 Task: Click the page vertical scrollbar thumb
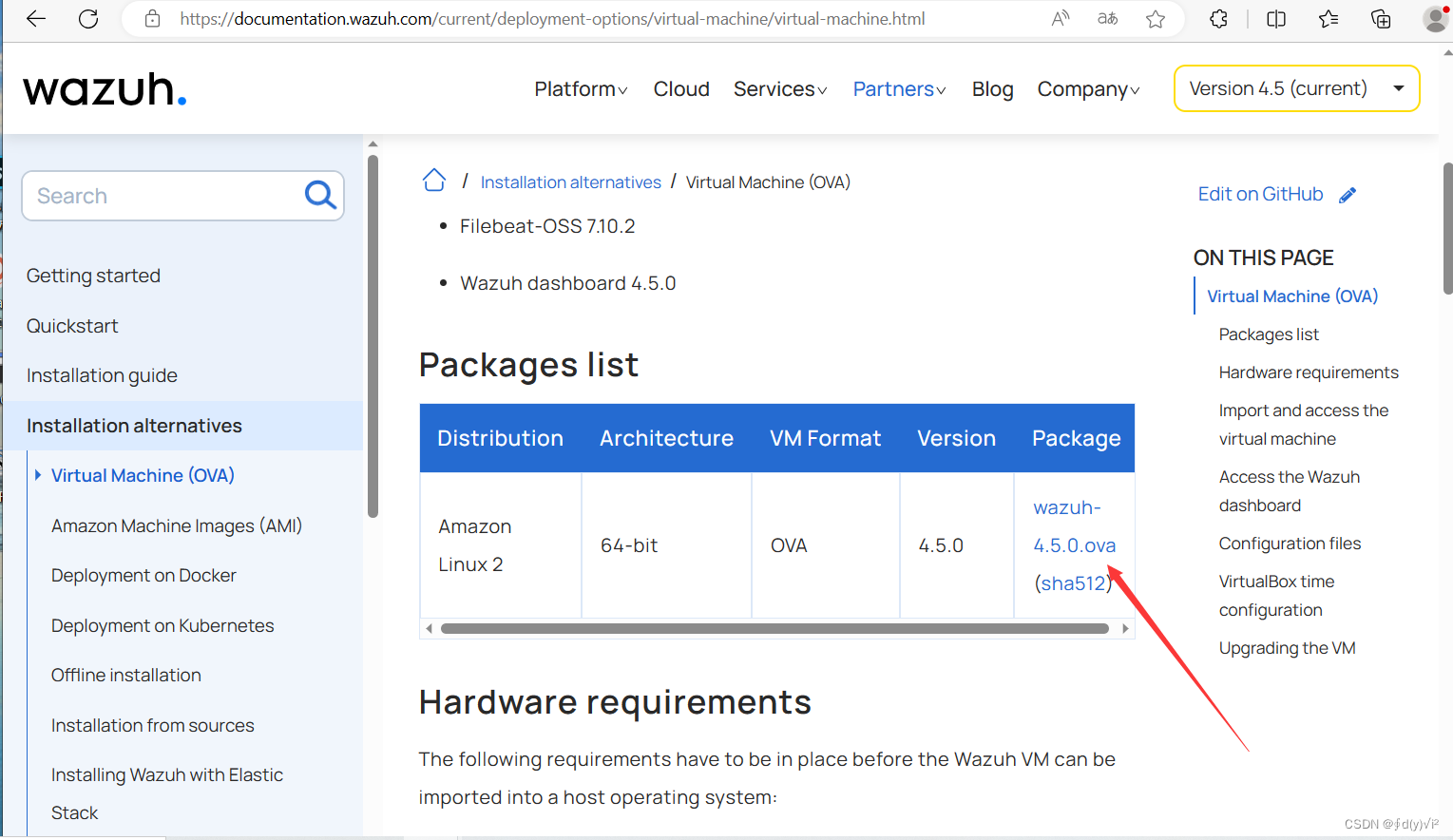1447,228
